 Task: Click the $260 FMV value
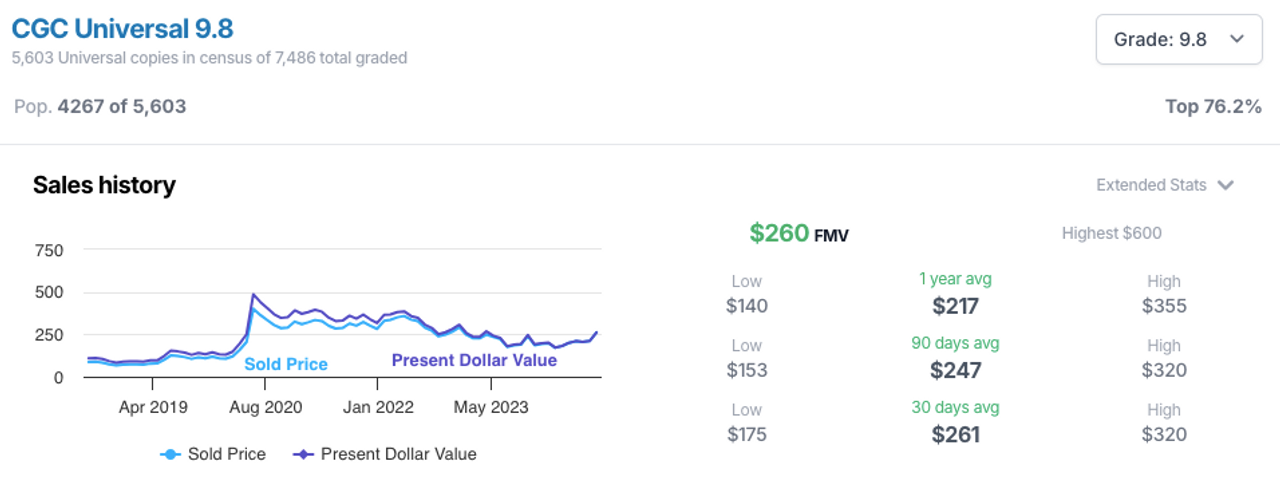pos(799,234)
